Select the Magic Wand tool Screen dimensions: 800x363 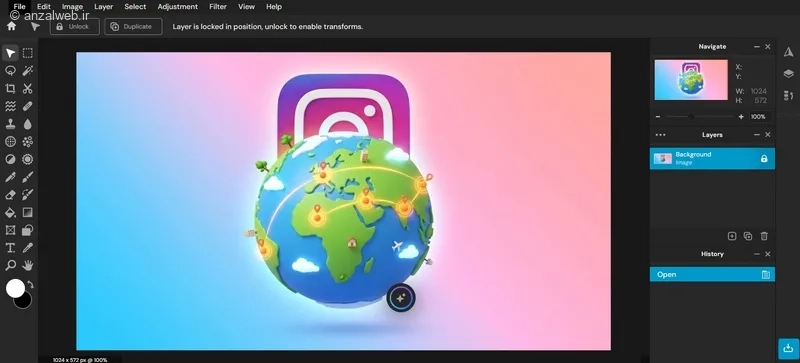point(28,70)
